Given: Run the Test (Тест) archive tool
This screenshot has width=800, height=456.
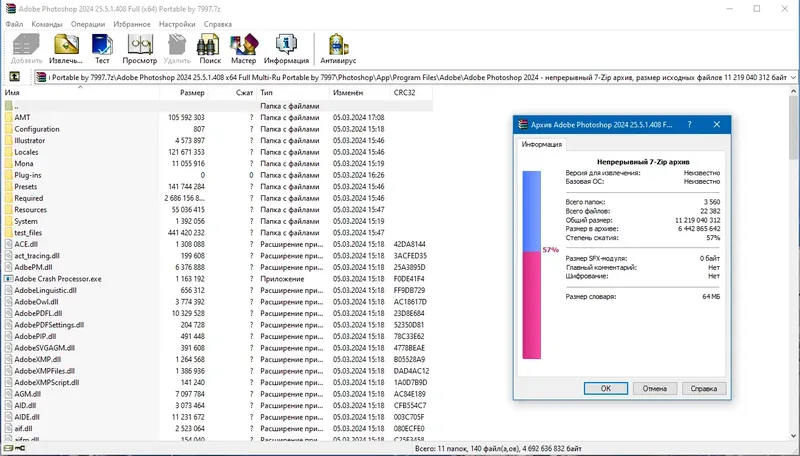Looking at the screenshot, I should 102,49.
